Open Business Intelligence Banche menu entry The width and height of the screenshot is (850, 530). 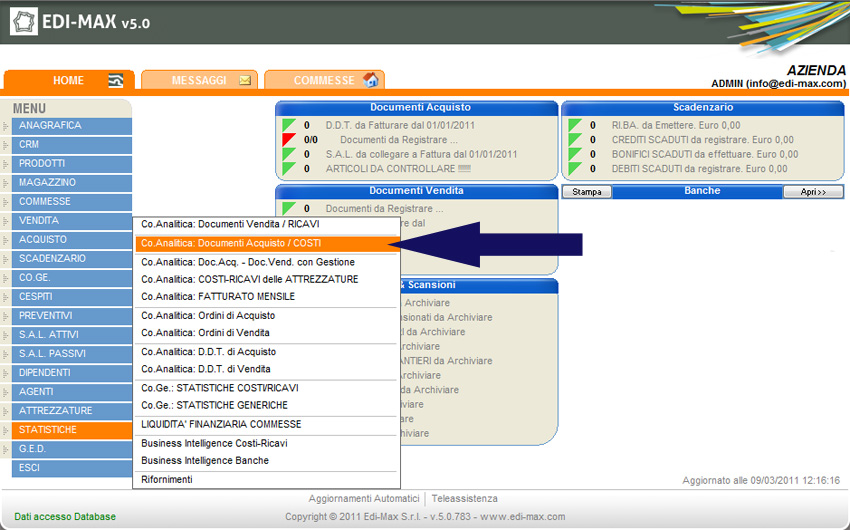coord(205,461)
